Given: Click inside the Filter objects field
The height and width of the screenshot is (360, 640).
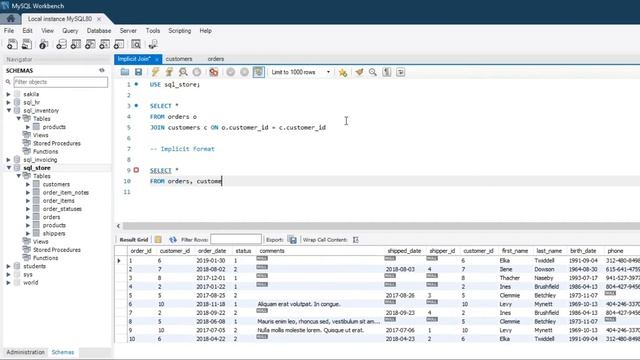Looking at the screenshot, I should (x=61, y=82).
